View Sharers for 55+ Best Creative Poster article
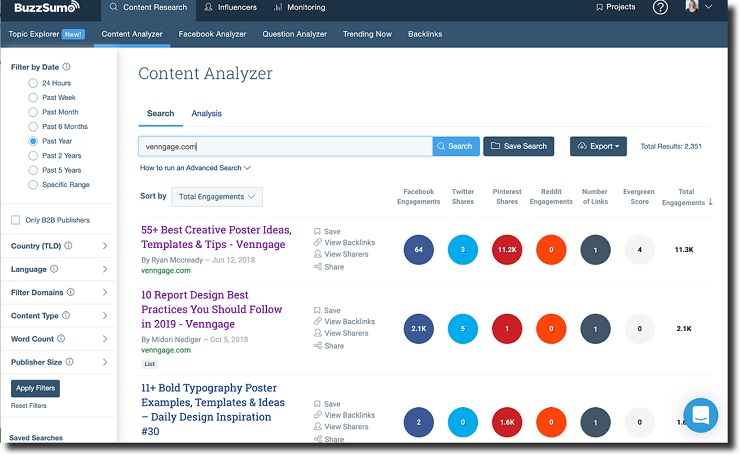Viewport: 740px width, 455px height. click(x=341, y=254)
